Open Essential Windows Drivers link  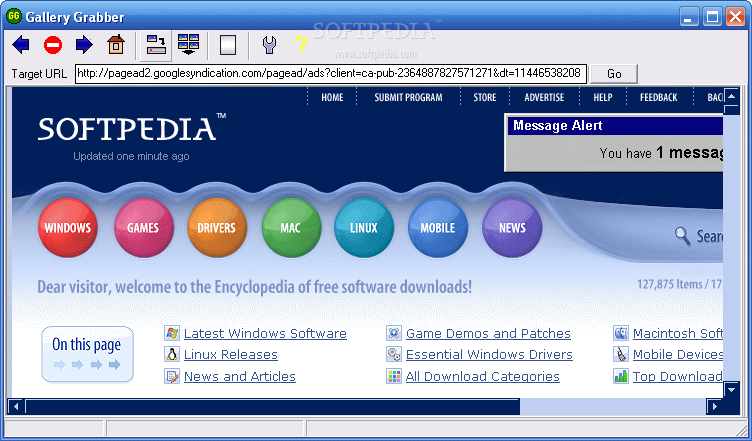[x=489, y=355]
